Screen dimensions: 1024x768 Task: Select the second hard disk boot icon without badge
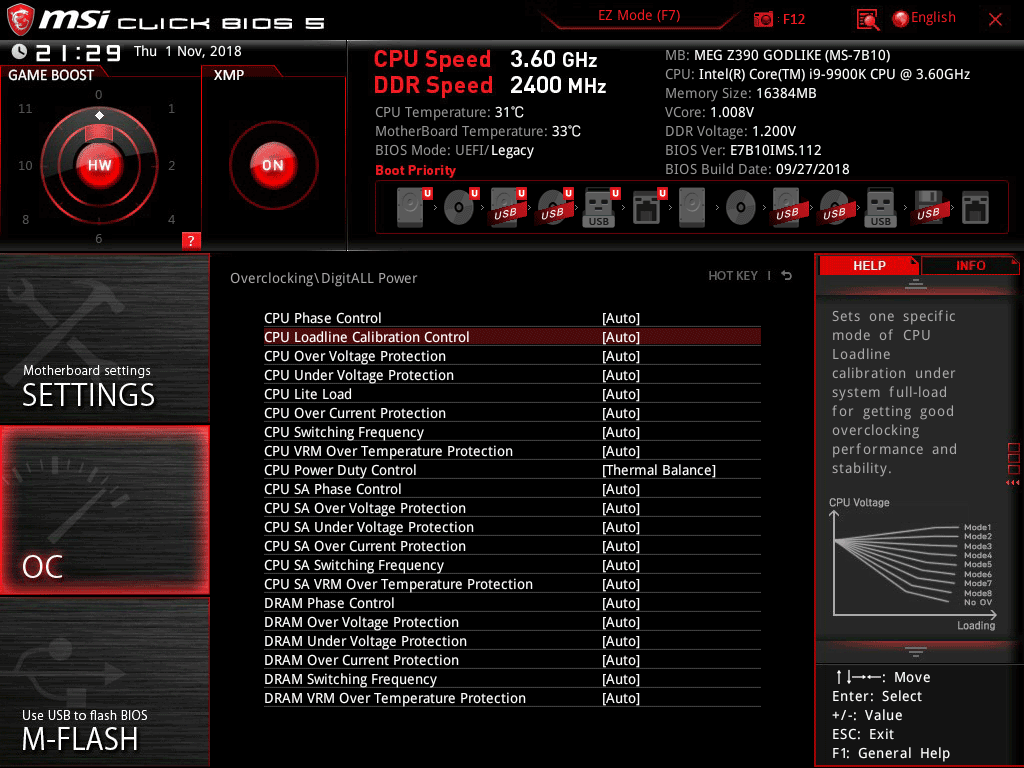pyautogui.click(x=692, y=207)
